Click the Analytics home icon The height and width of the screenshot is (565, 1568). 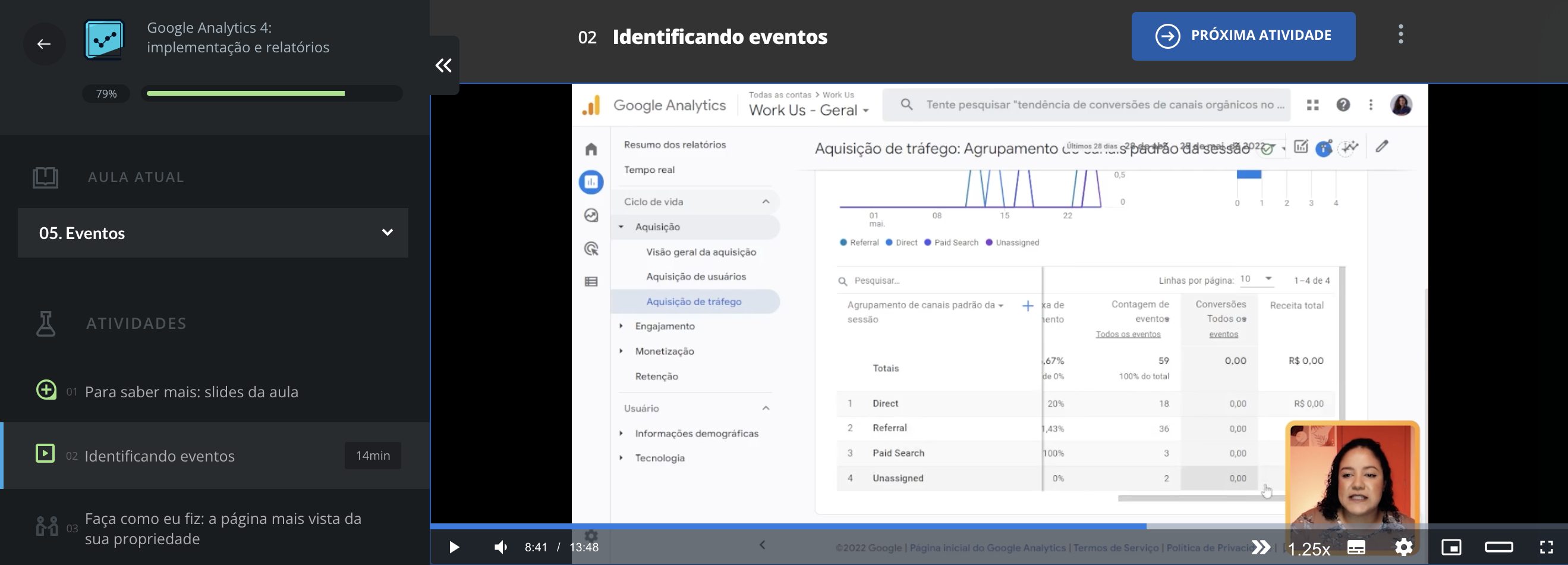(591, 149)
